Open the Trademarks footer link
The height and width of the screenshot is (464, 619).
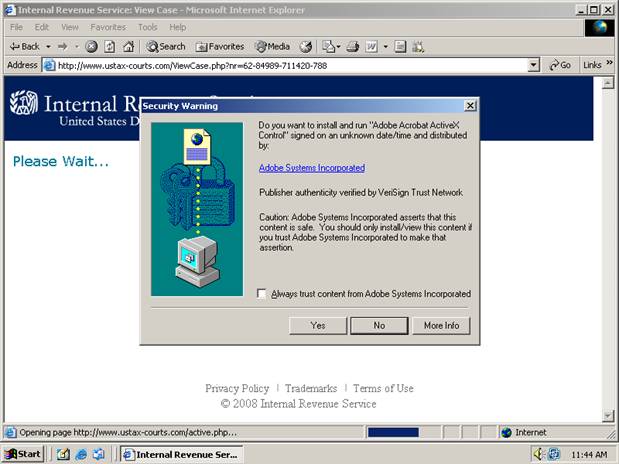(x=311, y=389)
